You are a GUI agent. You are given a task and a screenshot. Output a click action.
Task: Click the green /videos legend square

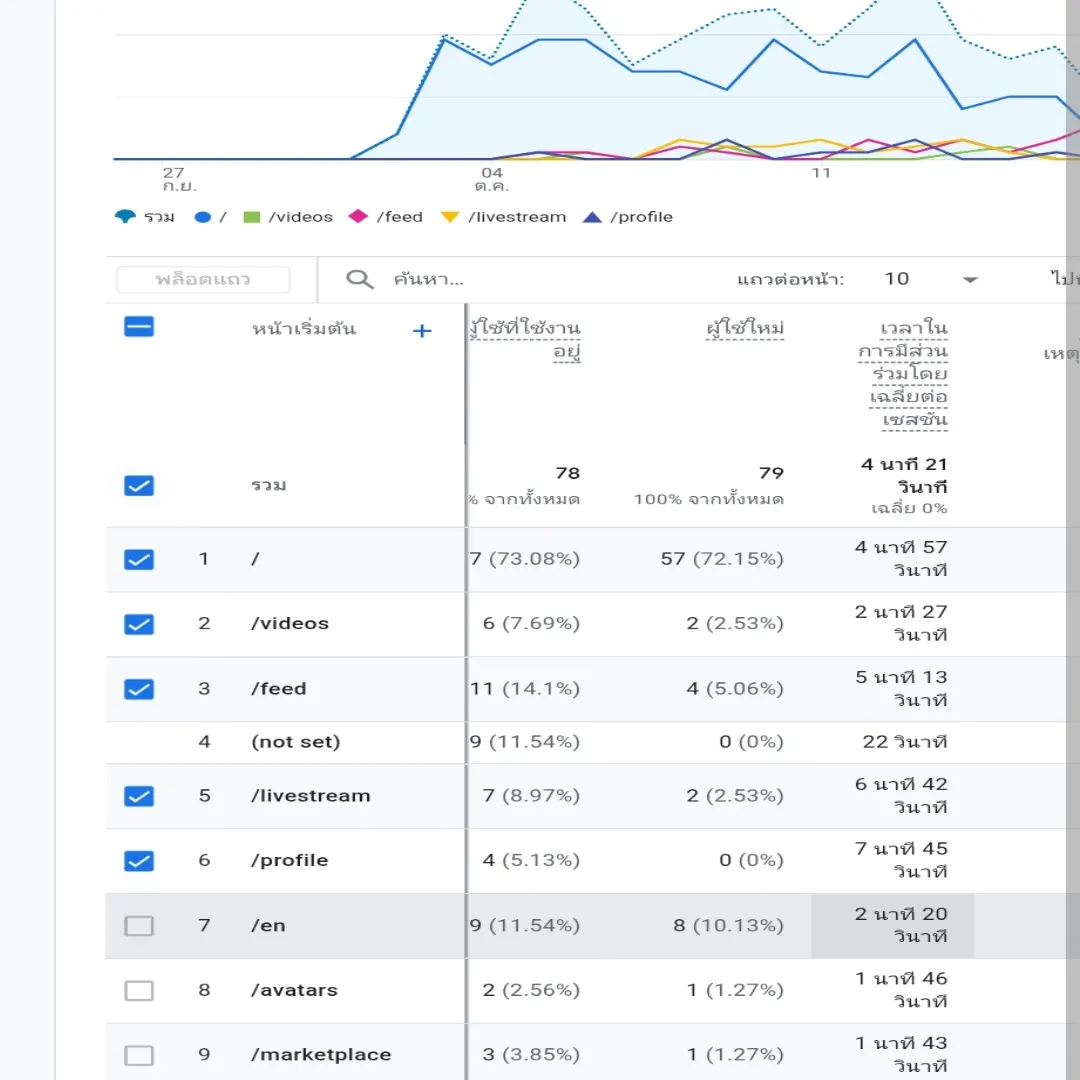point(252,217)
